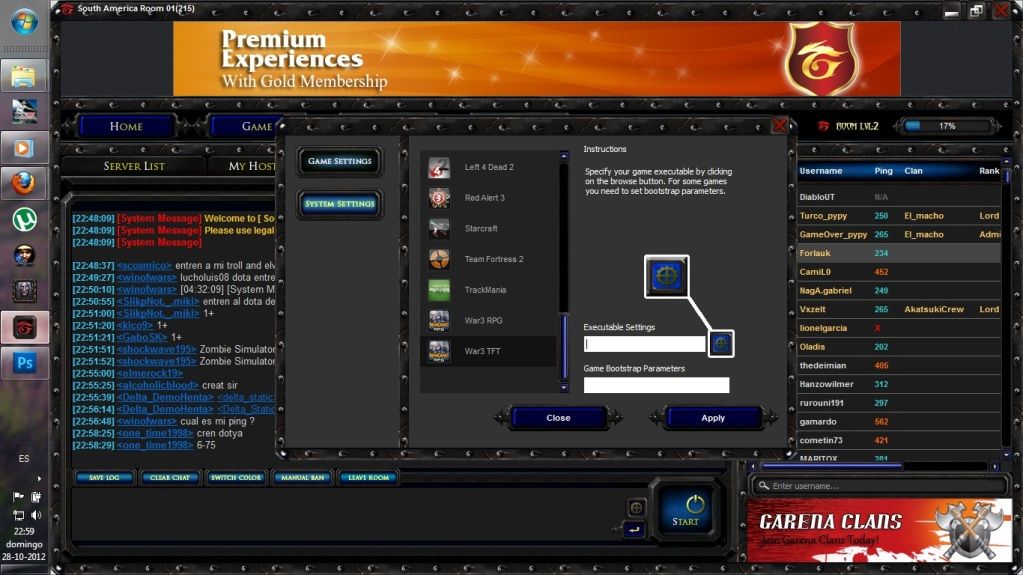Click the game list scrollbar thumb

[x=564, y=347]
